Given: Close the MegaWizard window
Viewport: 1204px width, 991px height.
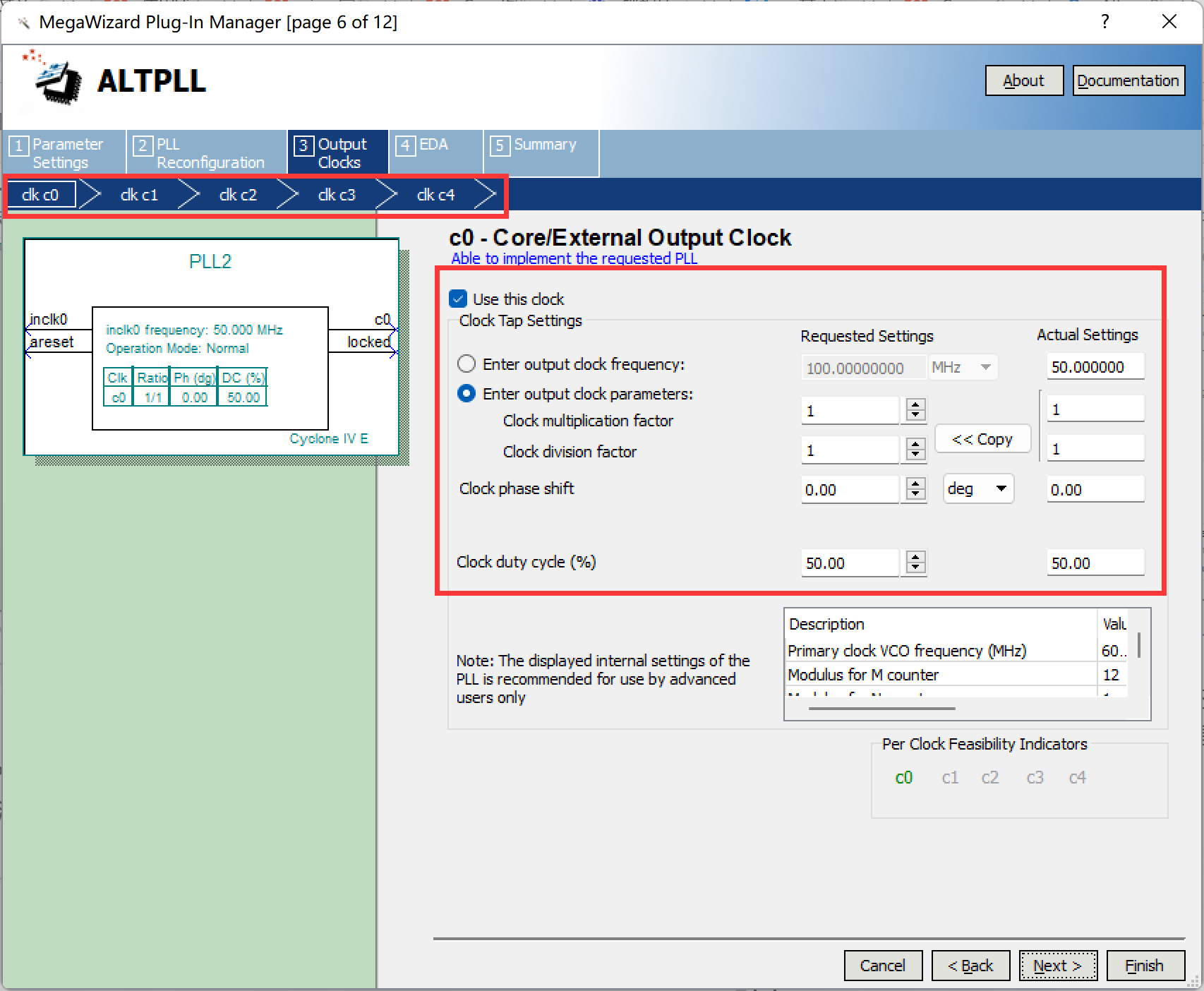Looking at the screenshot, I should coord(1169,22).
